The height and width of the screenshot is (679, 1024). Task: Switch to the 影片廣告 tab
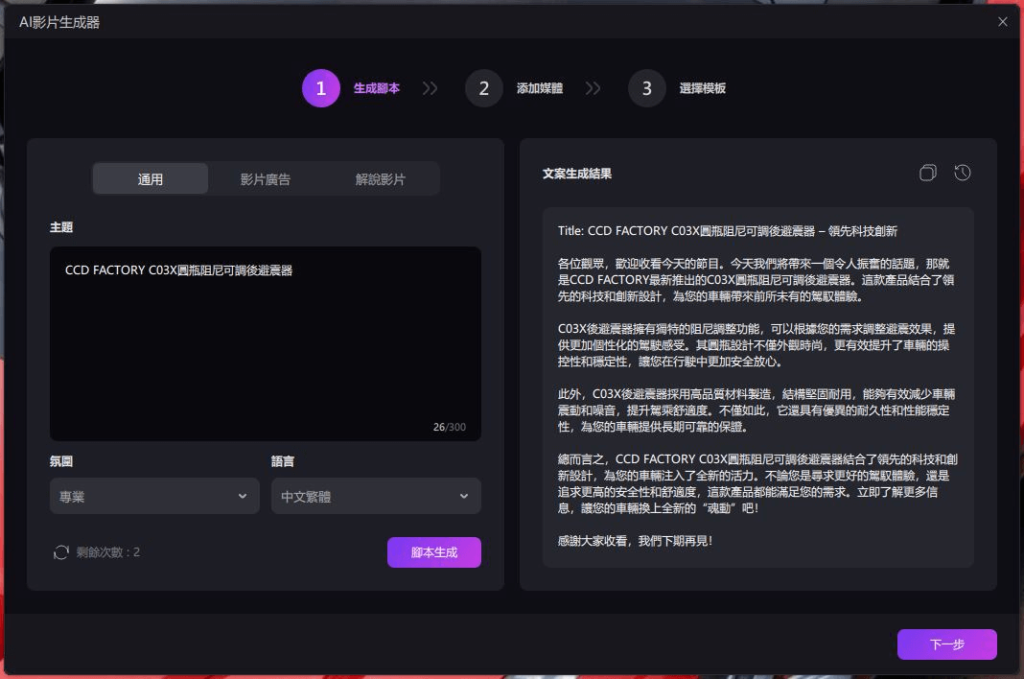click(x=265, y=179)
